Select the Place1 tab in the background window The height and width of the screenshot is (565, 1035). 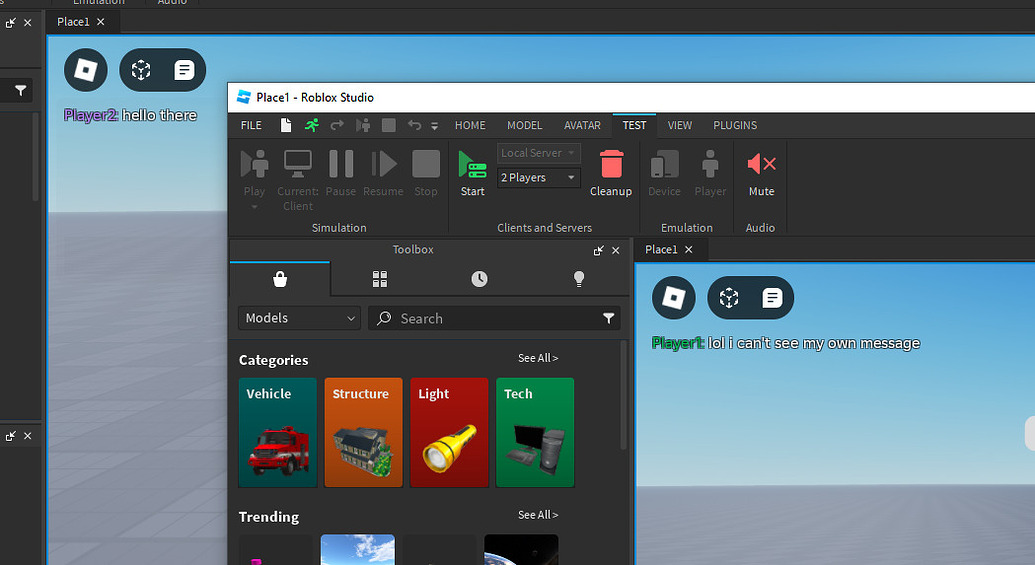coord(73,22)
